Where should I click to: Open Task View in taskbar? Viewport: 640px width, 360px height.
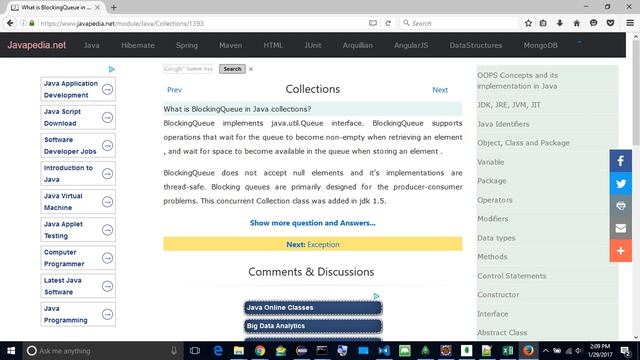click(x=195, y=351)
